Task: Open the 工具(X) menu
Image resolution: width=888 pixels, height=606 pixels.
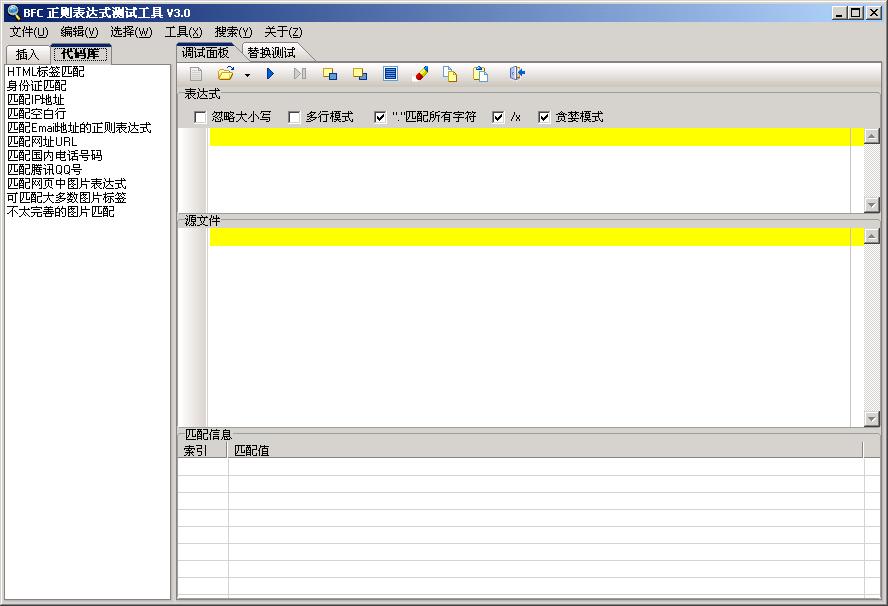Action: point(183,32)
